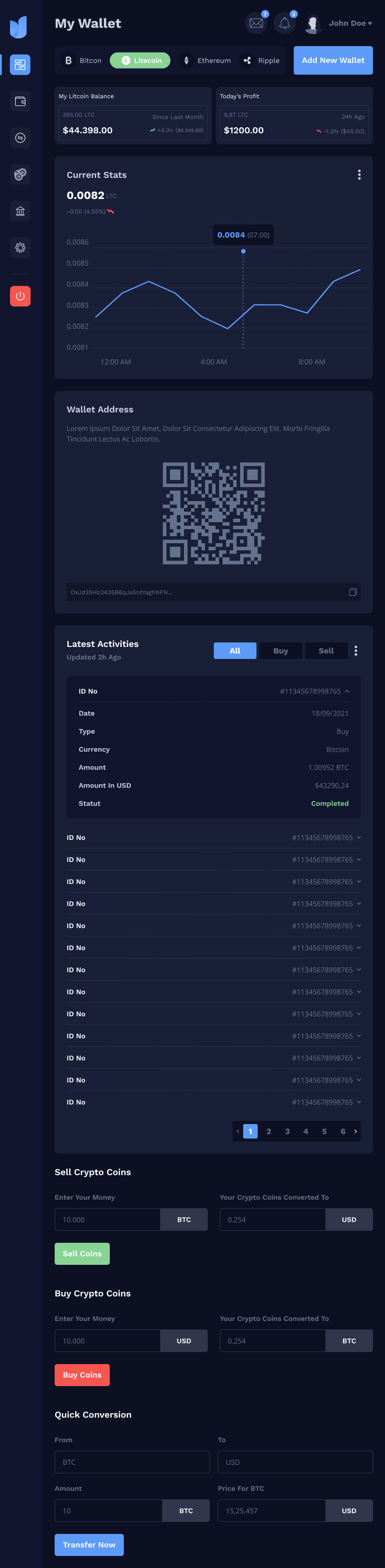This screenshot has height=1568, width=385.
Task: Go to pagination page 4
Action: pyautogui.click(x=306, y=1131)
